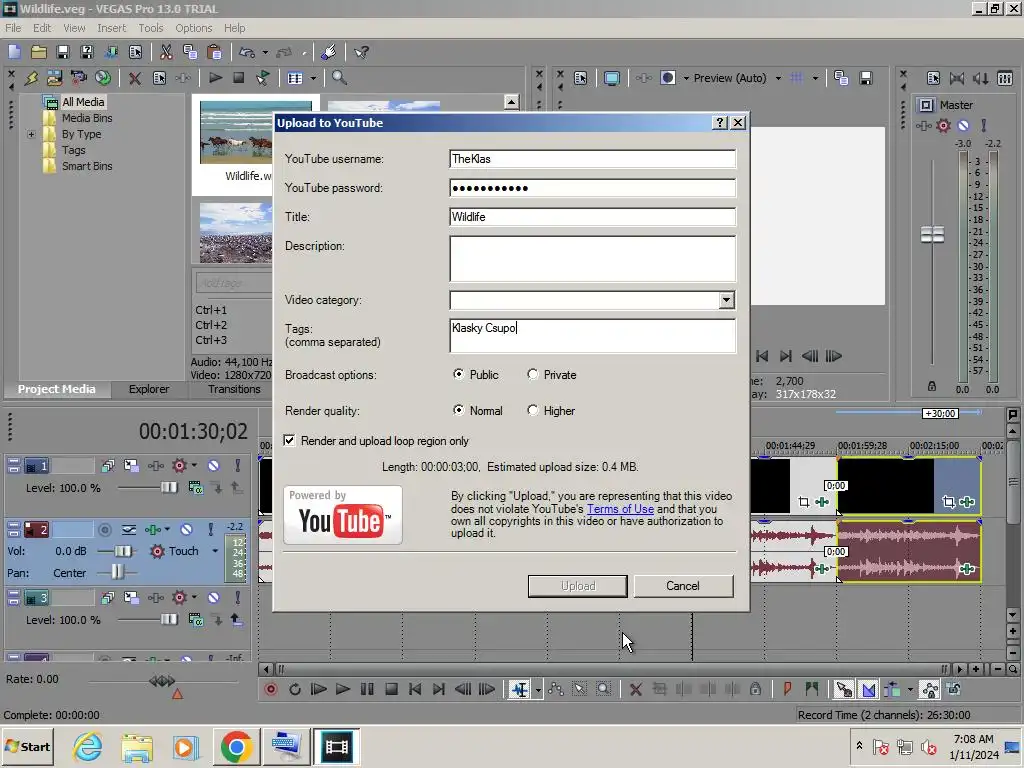
Task: Open Internet Explorer from taskbar
Action: coord(88,746)
